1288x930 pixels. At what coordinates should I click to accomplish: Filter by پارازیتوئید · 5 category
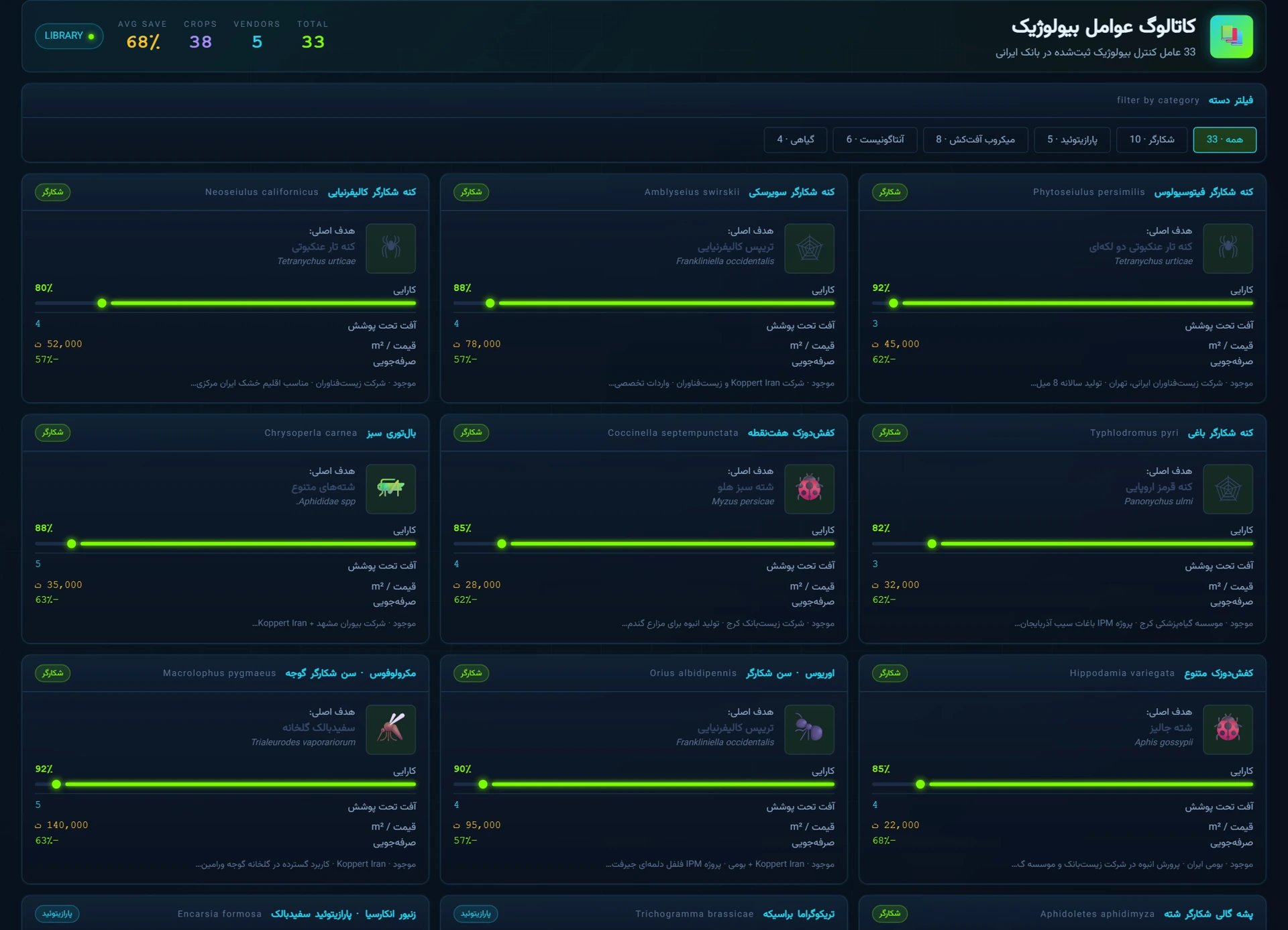(1072, 139)
